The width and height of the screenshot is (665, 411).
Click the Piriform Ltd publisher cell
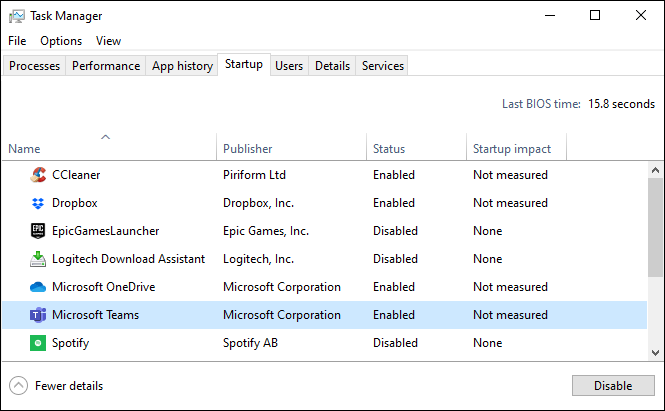[254, 175]
